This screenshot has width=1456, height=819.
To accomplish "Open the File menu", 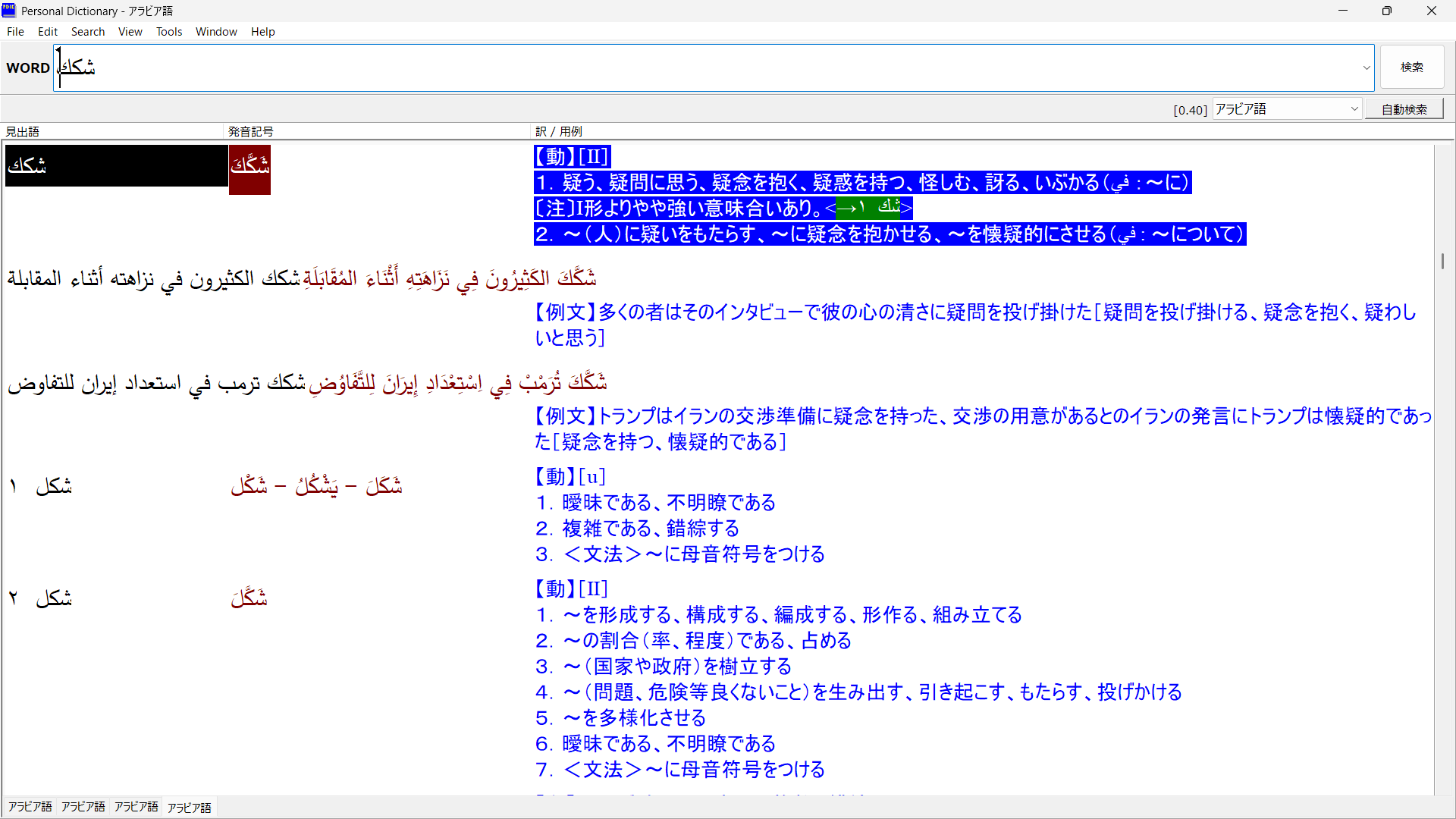I will [x=15, y=32].
